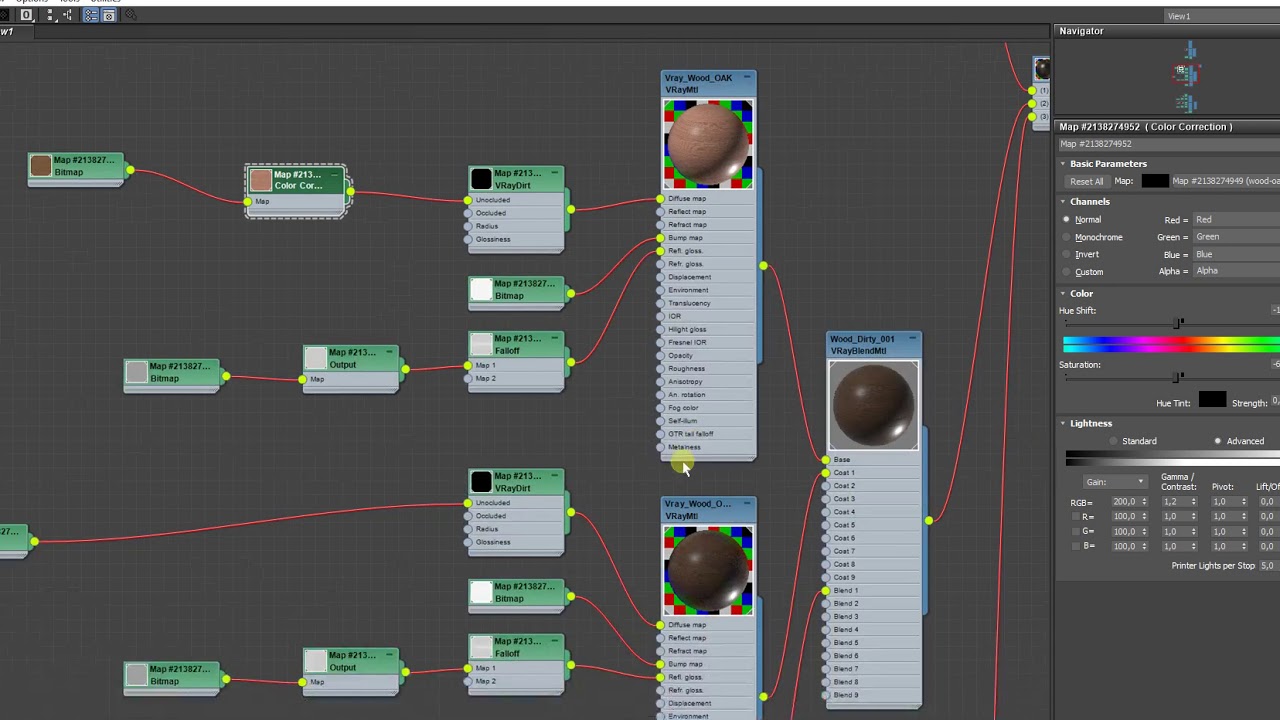Open the Map #2138274949 map button
The image size is (1280, 720).
(x=1225, y=181)
